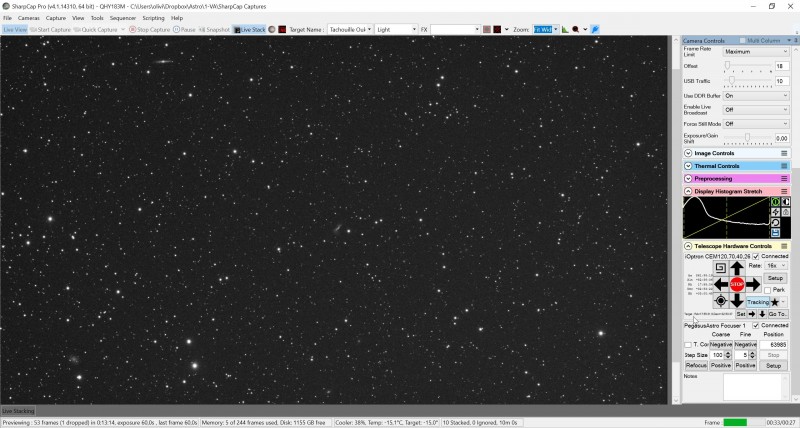This screenshot has height=428, width=800.
Task: Click the red STOP mount button
Action: tap(737, 284)
